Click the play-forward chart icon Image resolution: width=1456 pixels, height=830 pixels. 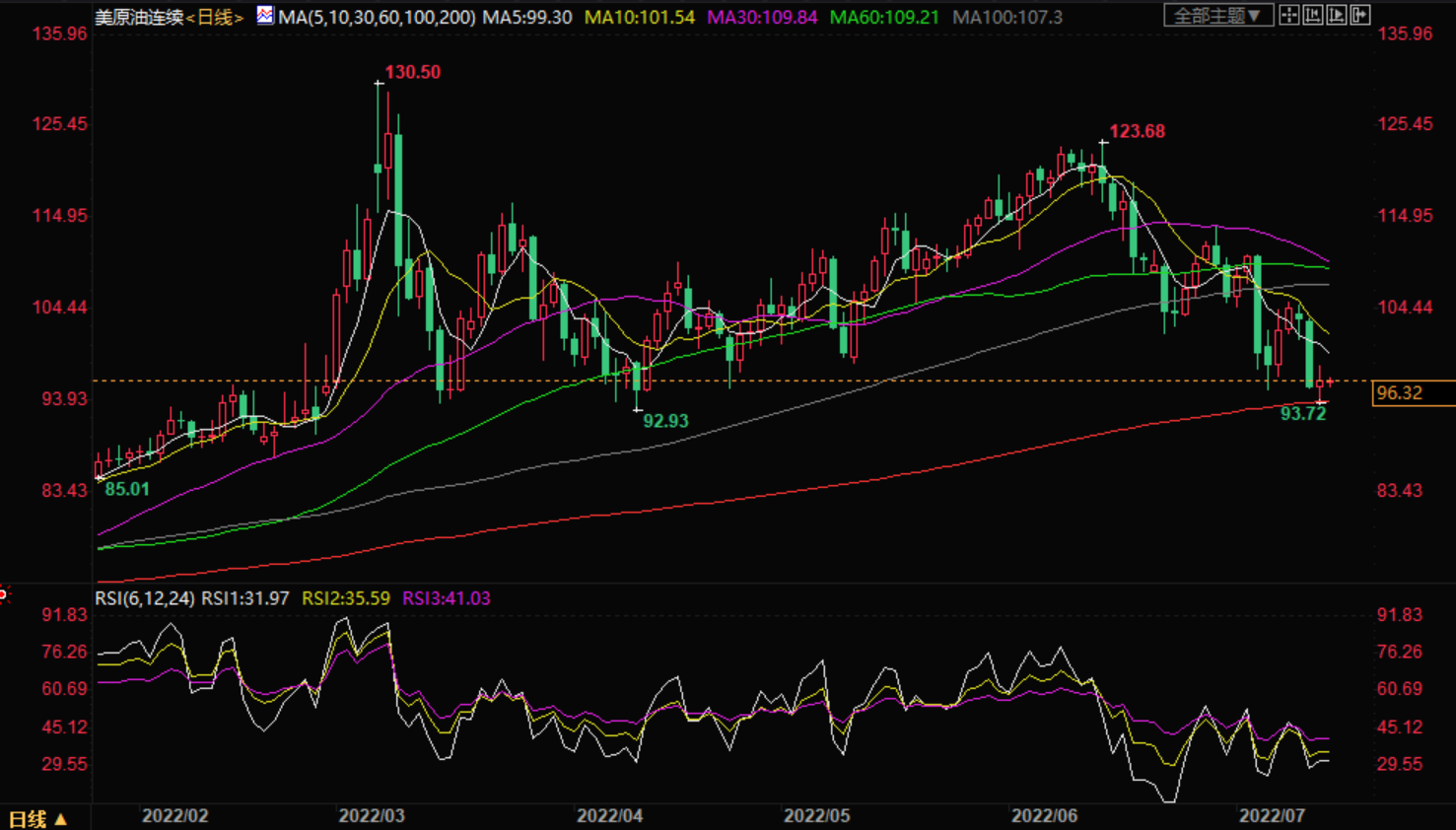pos(1337,15)
